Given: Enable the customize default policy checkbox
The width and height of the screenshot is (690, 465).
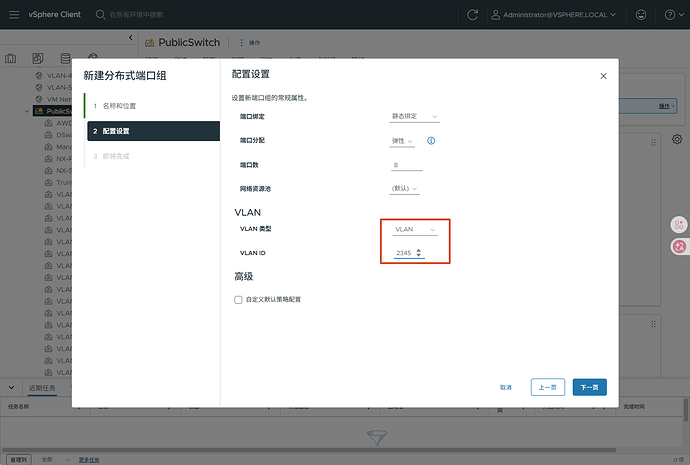Looking at the screenshot, I should point(238,300).
